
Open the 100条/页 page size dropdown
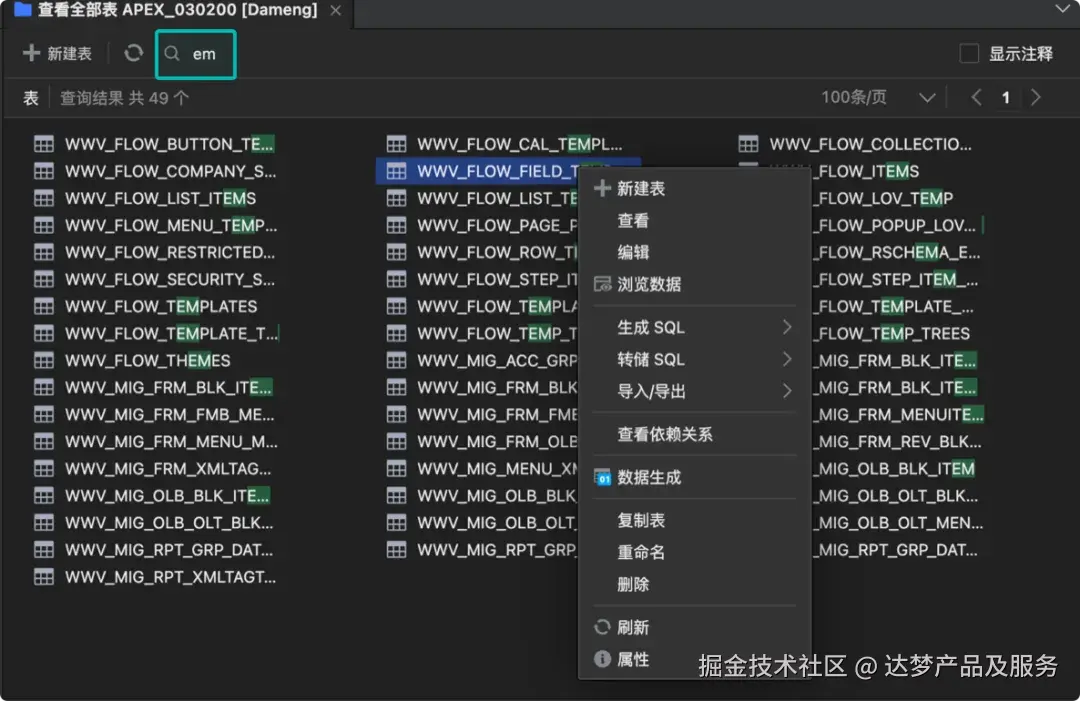click(878, 98)
